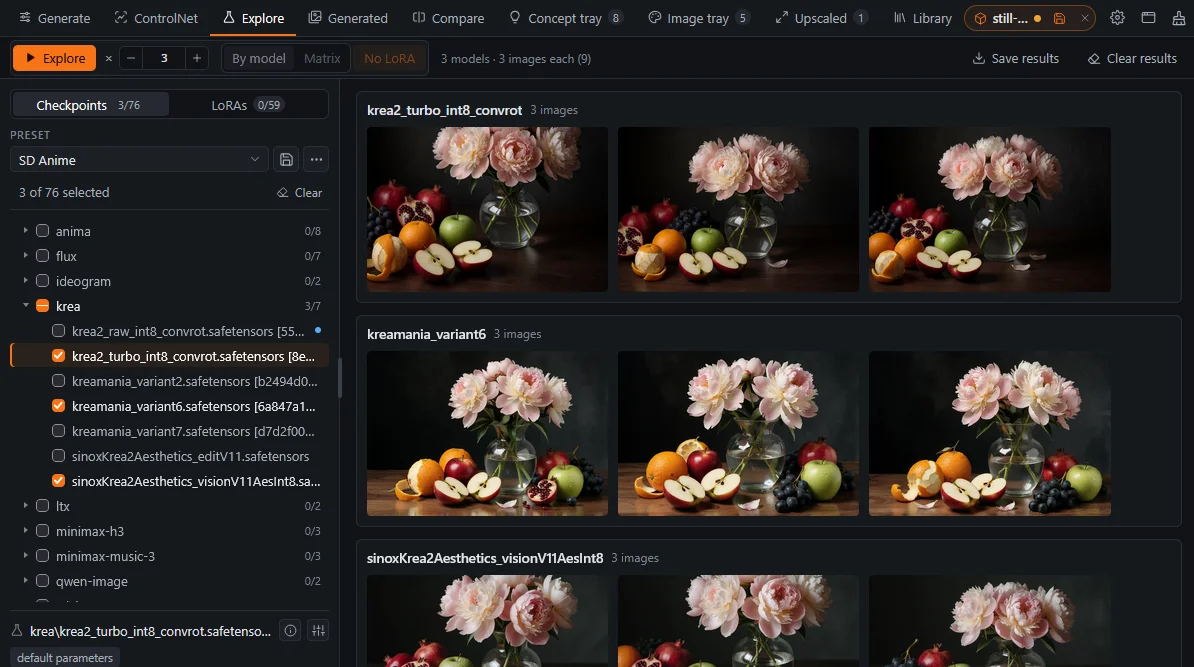Viewport: 1194px width, 667px height.
Task: Switch to the LoRAs sub-tab
Action: 247,105
